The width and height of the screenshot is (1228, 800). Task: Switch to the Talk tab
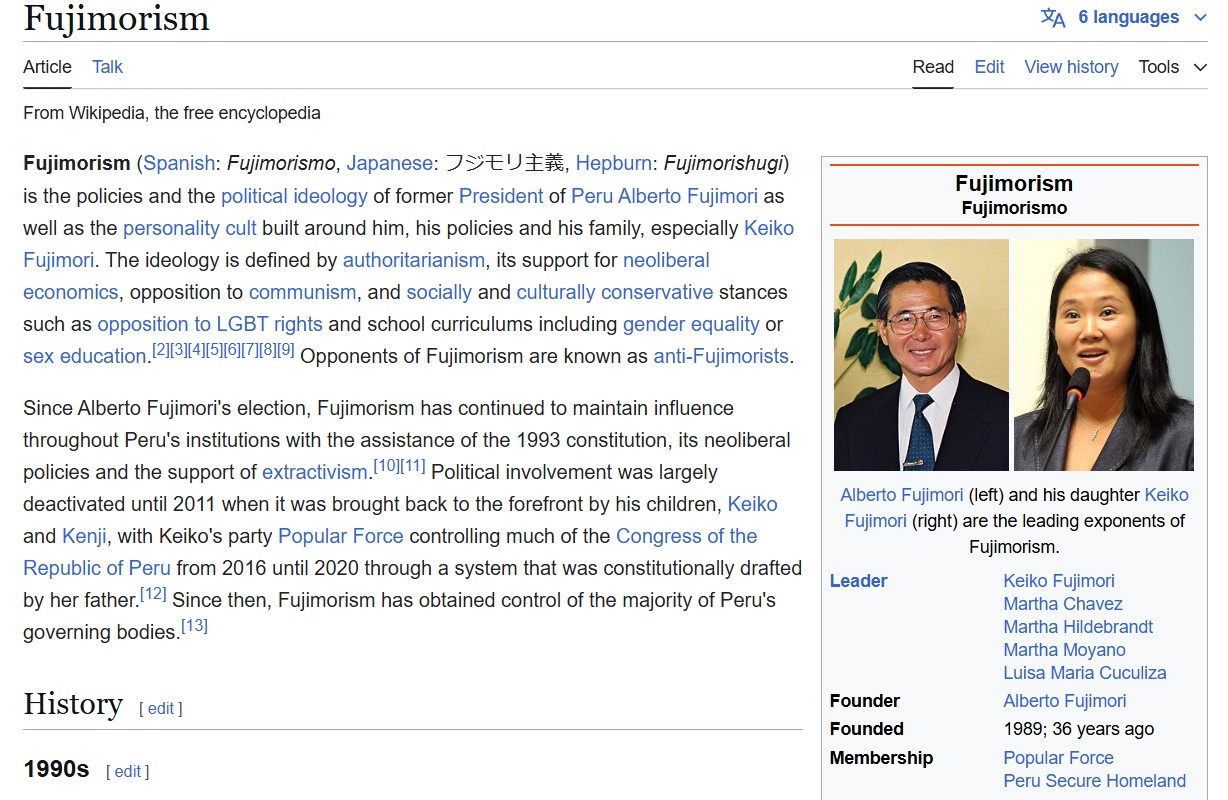click(107, 67)
